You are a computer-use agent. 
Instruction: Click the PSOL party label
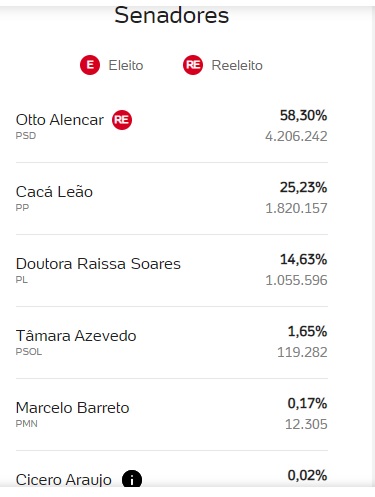(x=29, y=352)
